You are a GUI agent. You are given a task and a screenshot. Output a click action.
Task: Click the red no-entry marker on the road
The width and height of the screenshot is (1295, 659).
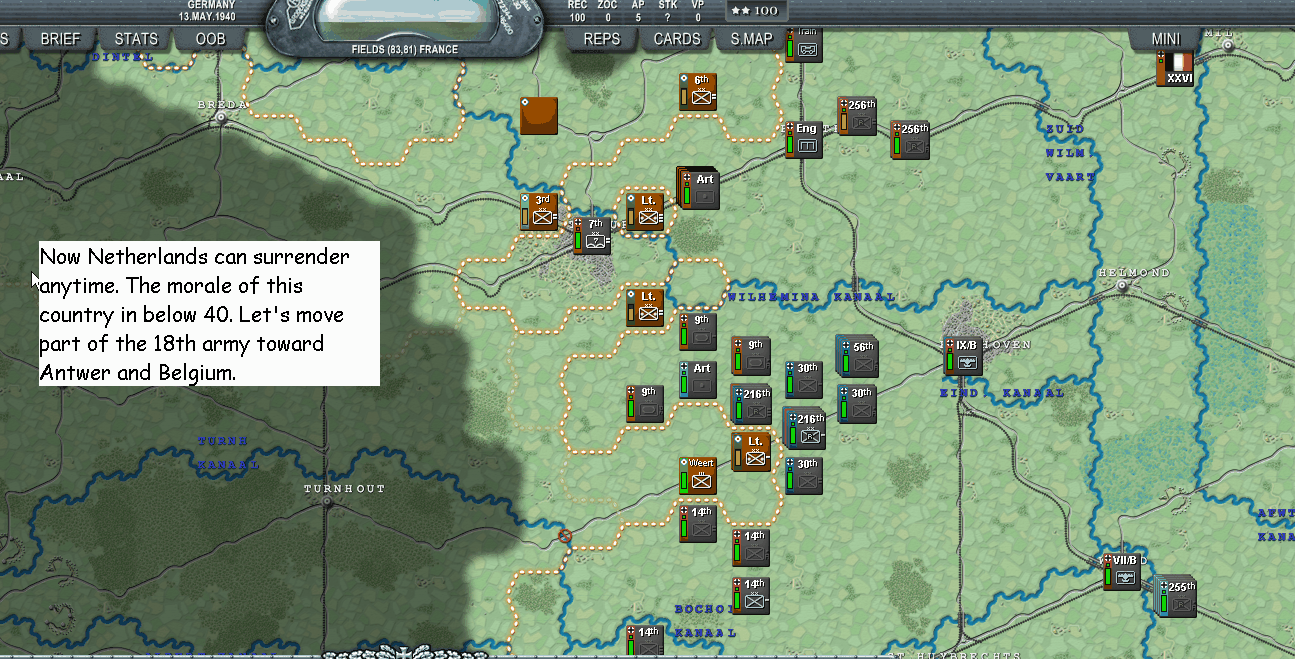pos(564,537)
